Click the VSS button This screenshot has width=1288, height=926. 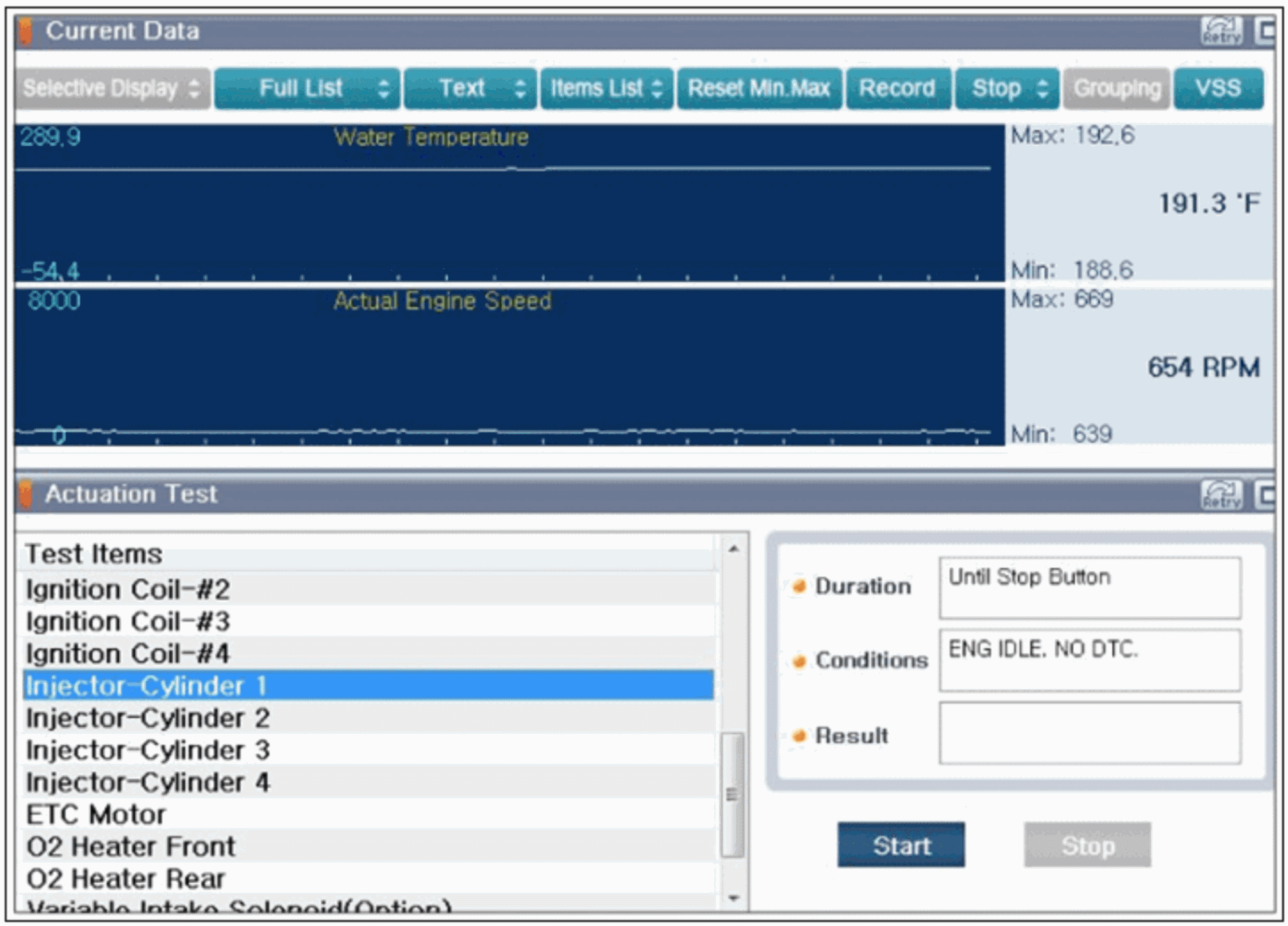1218,88
